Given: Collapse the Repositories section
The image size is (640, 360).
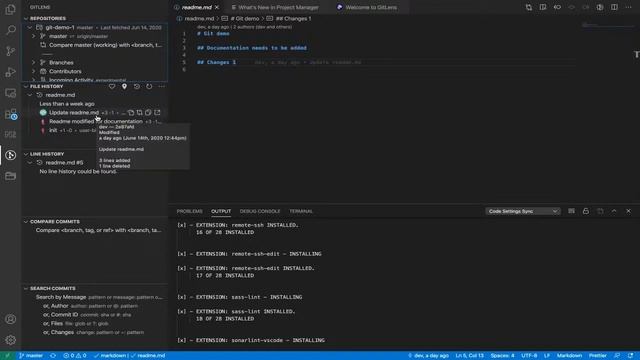Looking at the screenshot, I should (26, 18).
